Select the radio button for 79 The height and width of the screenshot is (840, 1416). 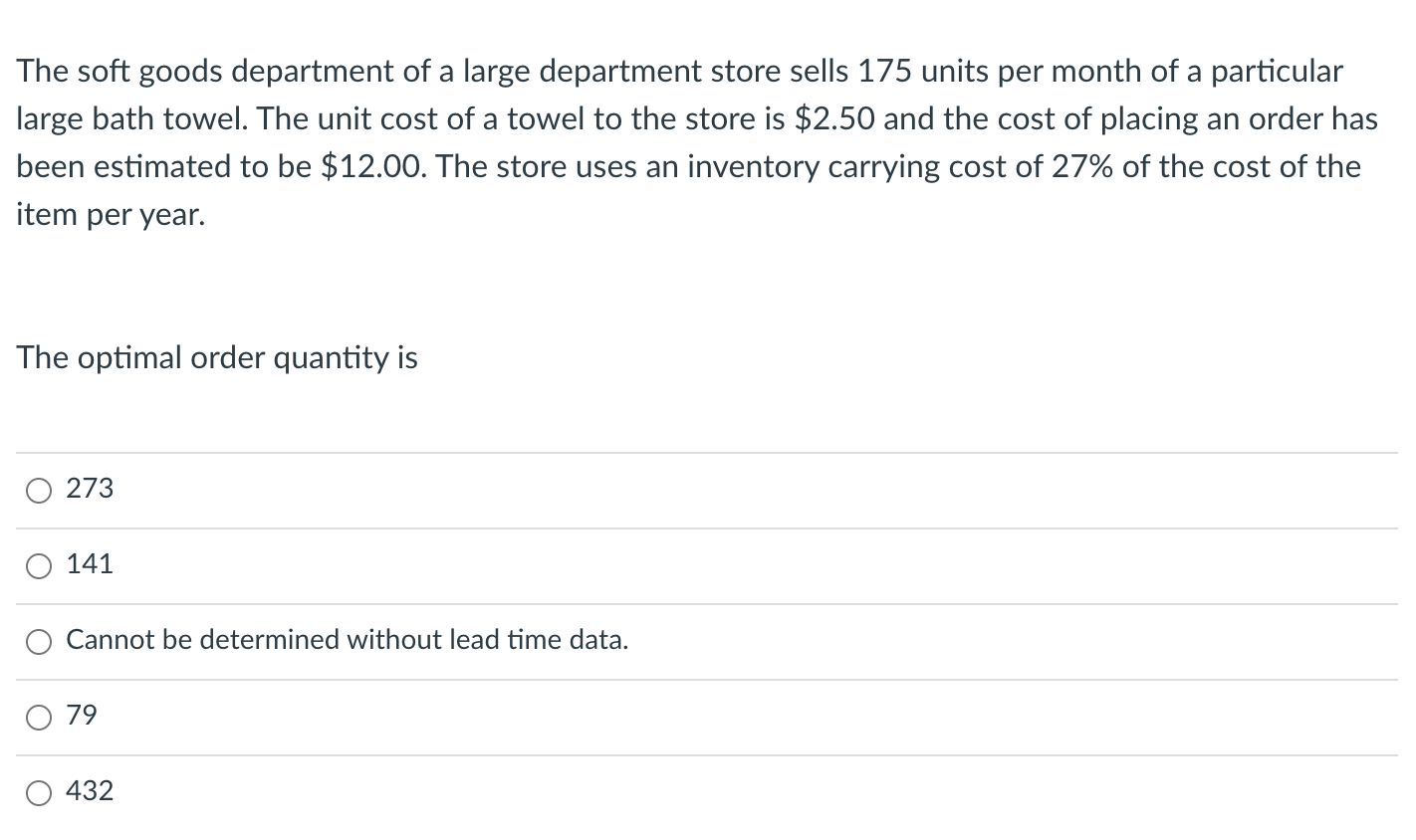(39, 717)
